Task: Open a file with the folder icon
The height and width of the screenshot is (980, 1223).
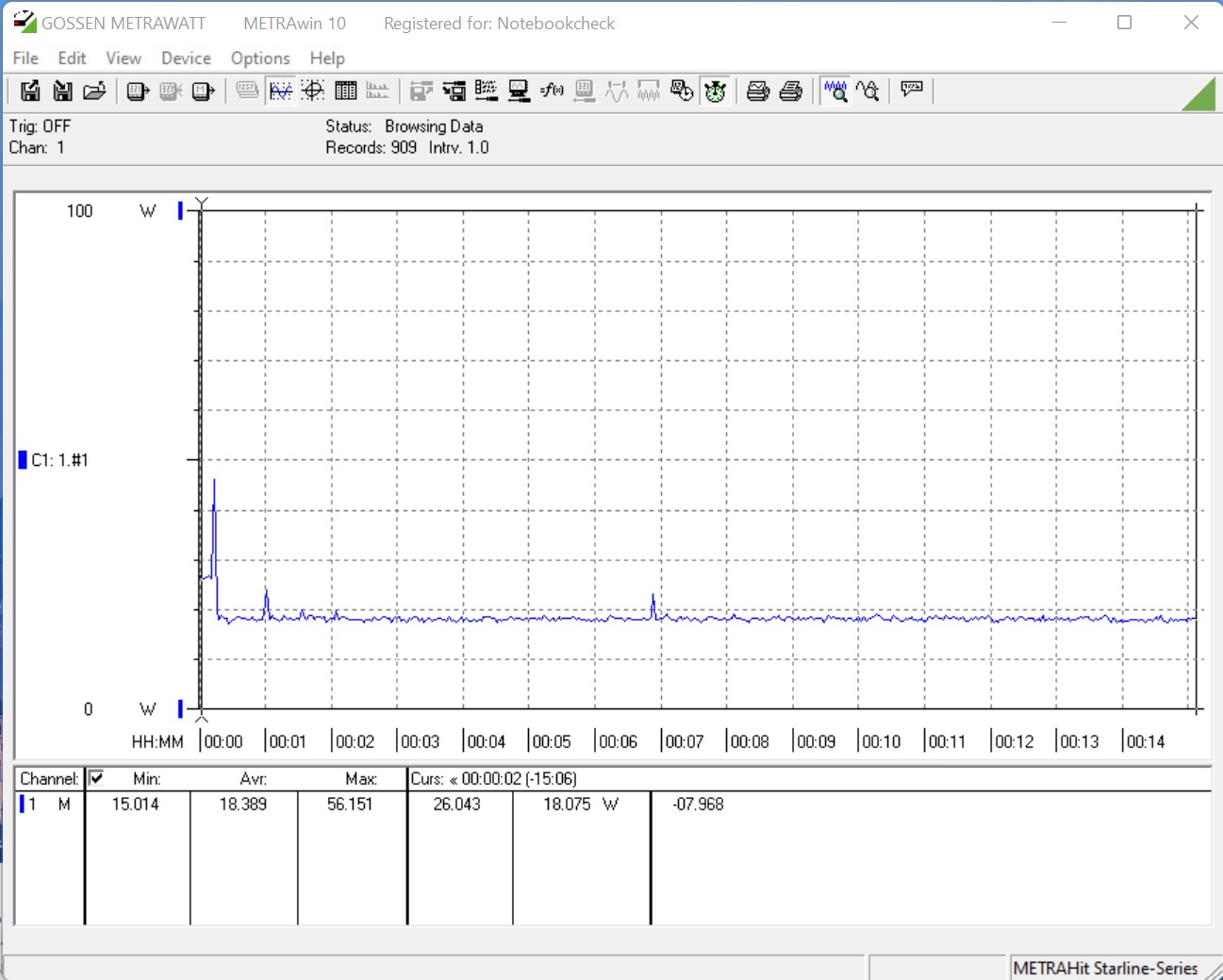Action: [x=94, y=91]
